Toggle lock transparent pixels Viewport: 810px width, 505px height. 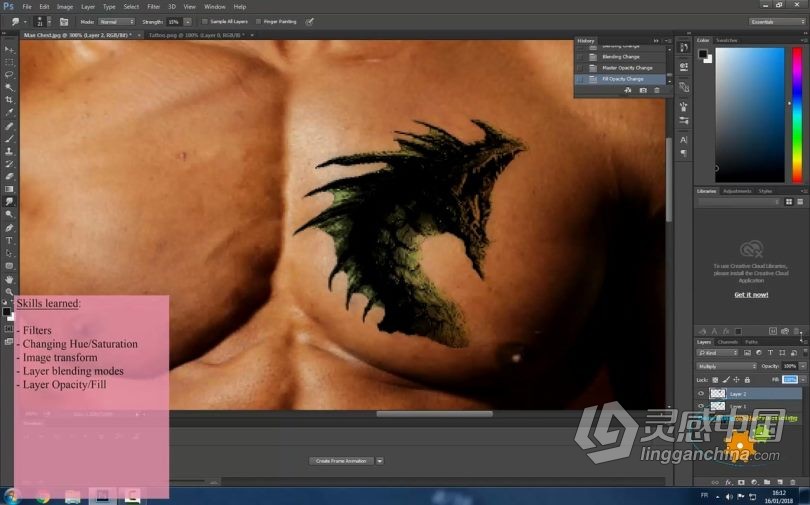[x=715, y=380]
